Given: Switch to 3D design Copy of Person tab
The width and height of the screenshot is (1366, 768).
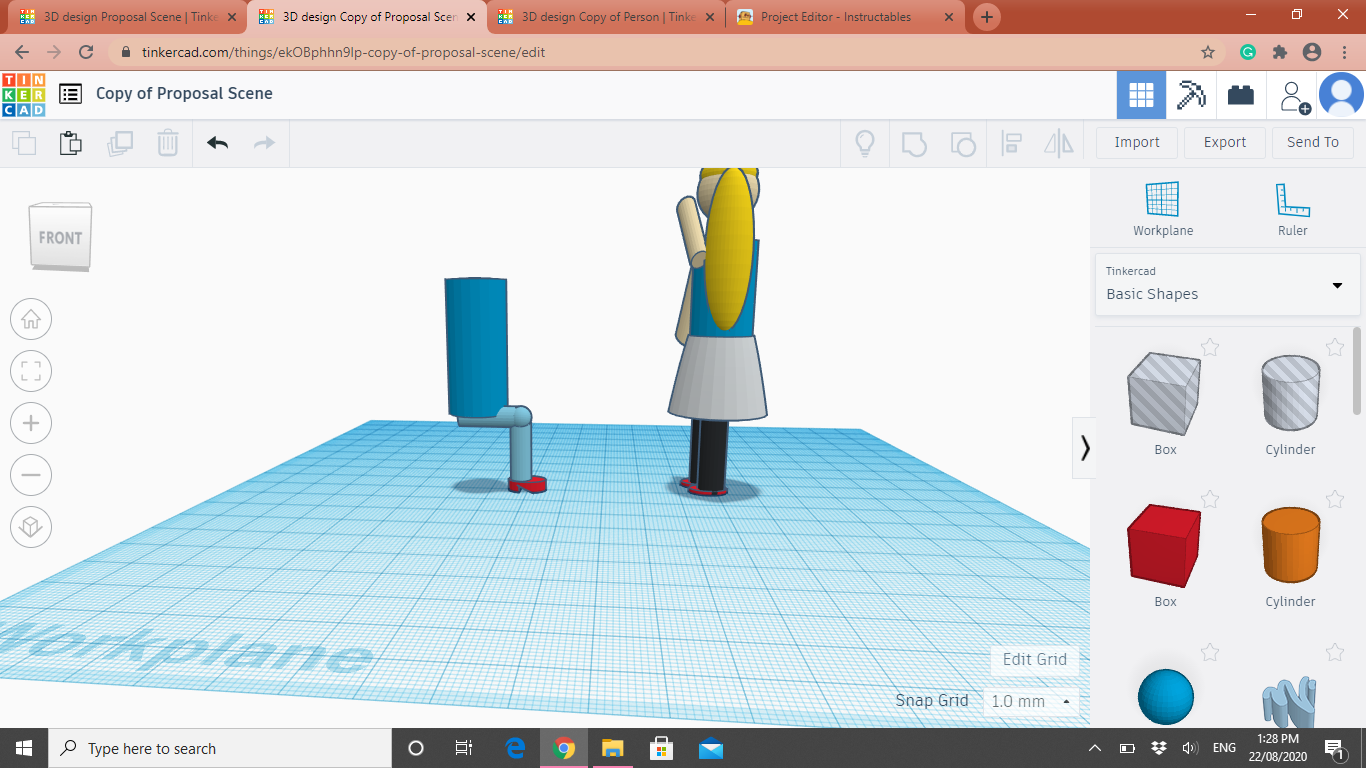Looking at the screenshot, I should [608, 17].
